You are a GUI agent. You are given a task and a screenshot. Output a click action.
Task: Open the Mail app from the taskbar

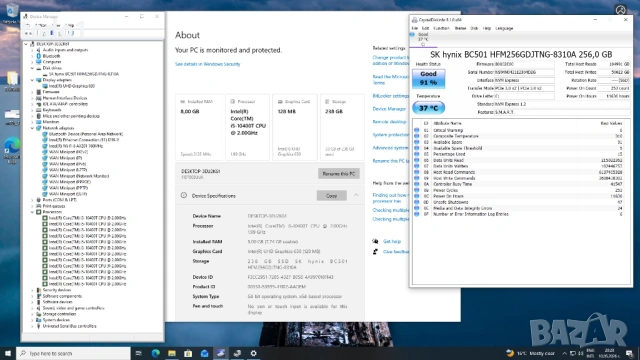click(x=204, y=353)
